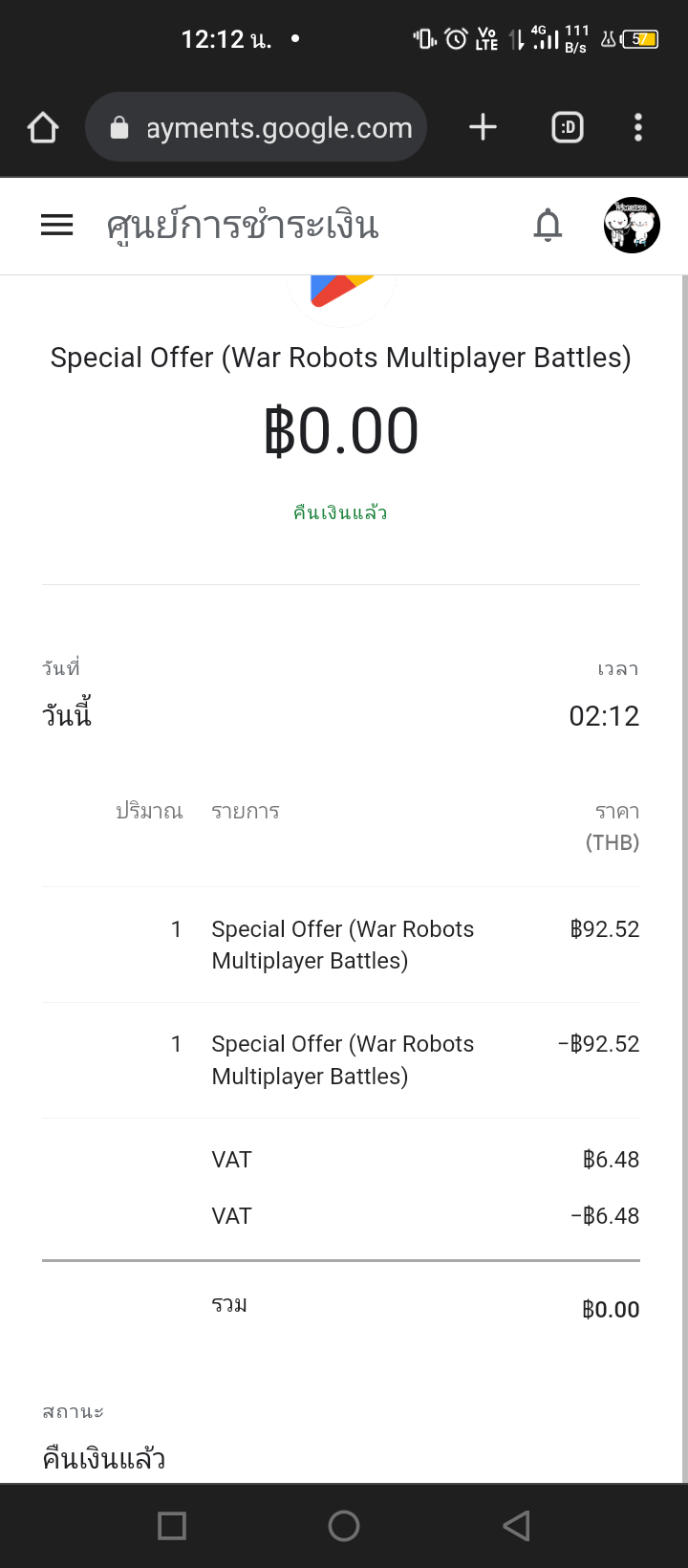Tap the padlock site security icon
Screen dimensions: 688x1568
119,127
